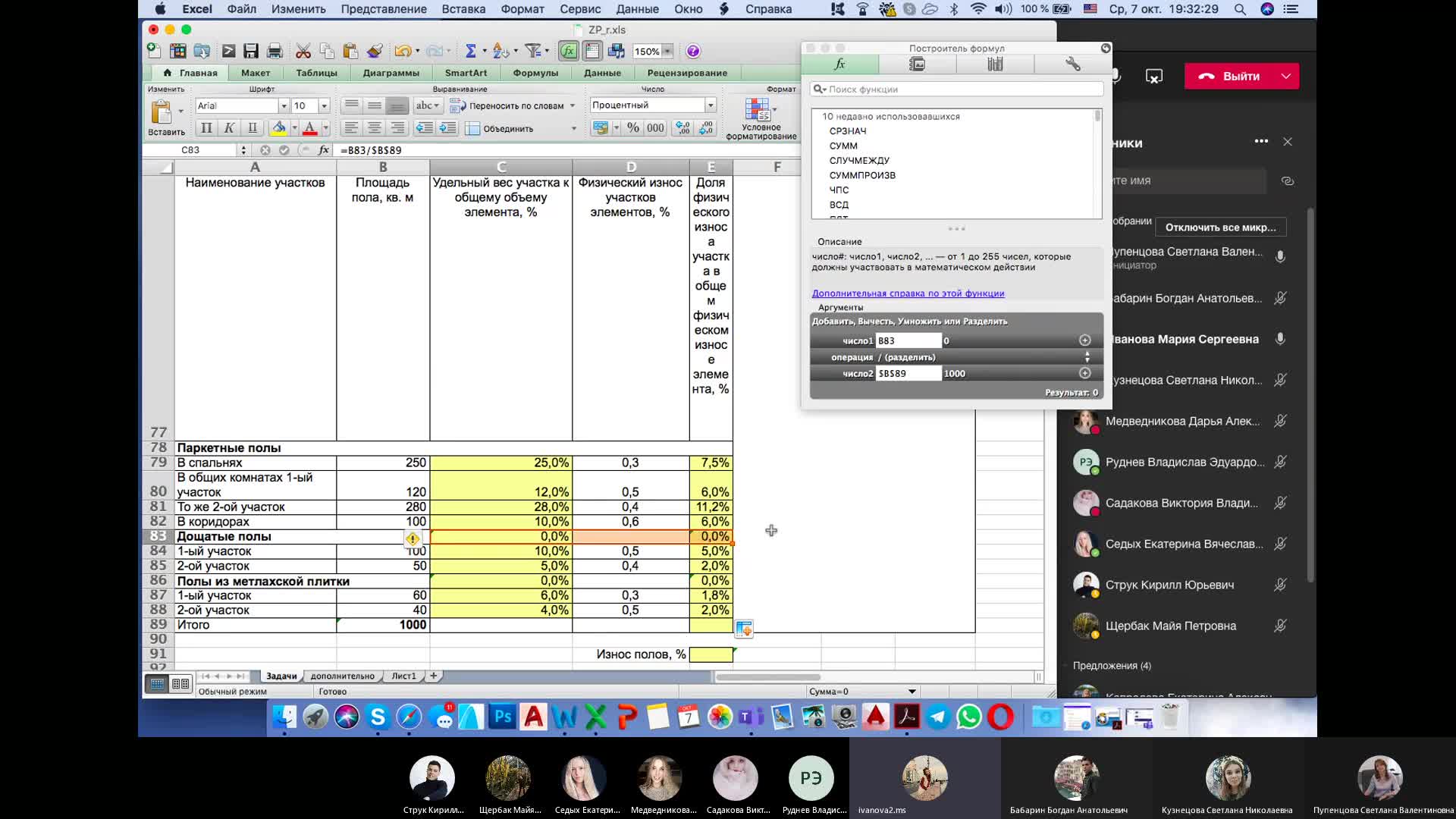The image size is (1456, 819).
Task: Click cancel formula X button in formula bar
Action: tap(265, 150)
